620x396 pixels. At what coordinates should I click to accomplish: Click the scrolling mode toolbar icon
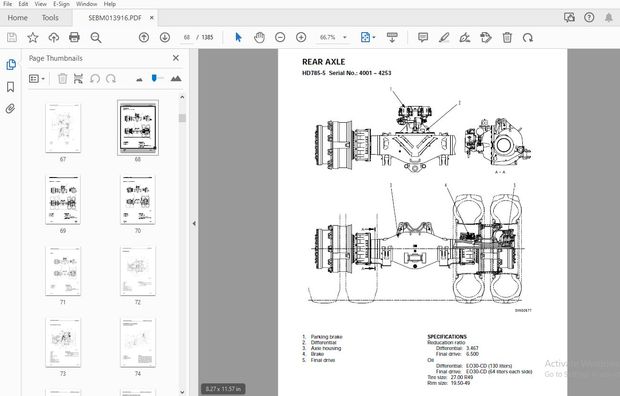click(392, 38)
